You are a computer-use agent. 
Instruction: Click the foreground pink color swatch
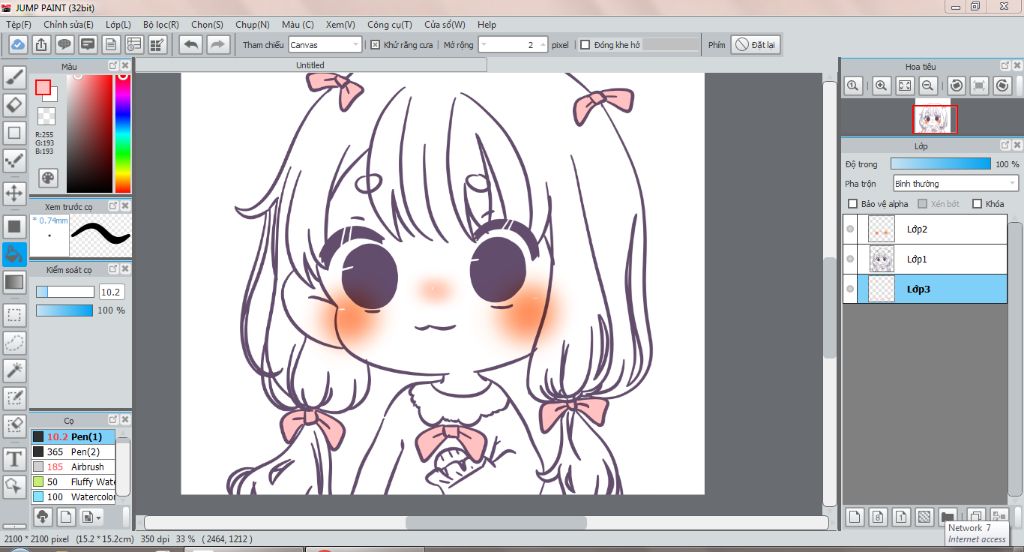(x=43, y=88)
